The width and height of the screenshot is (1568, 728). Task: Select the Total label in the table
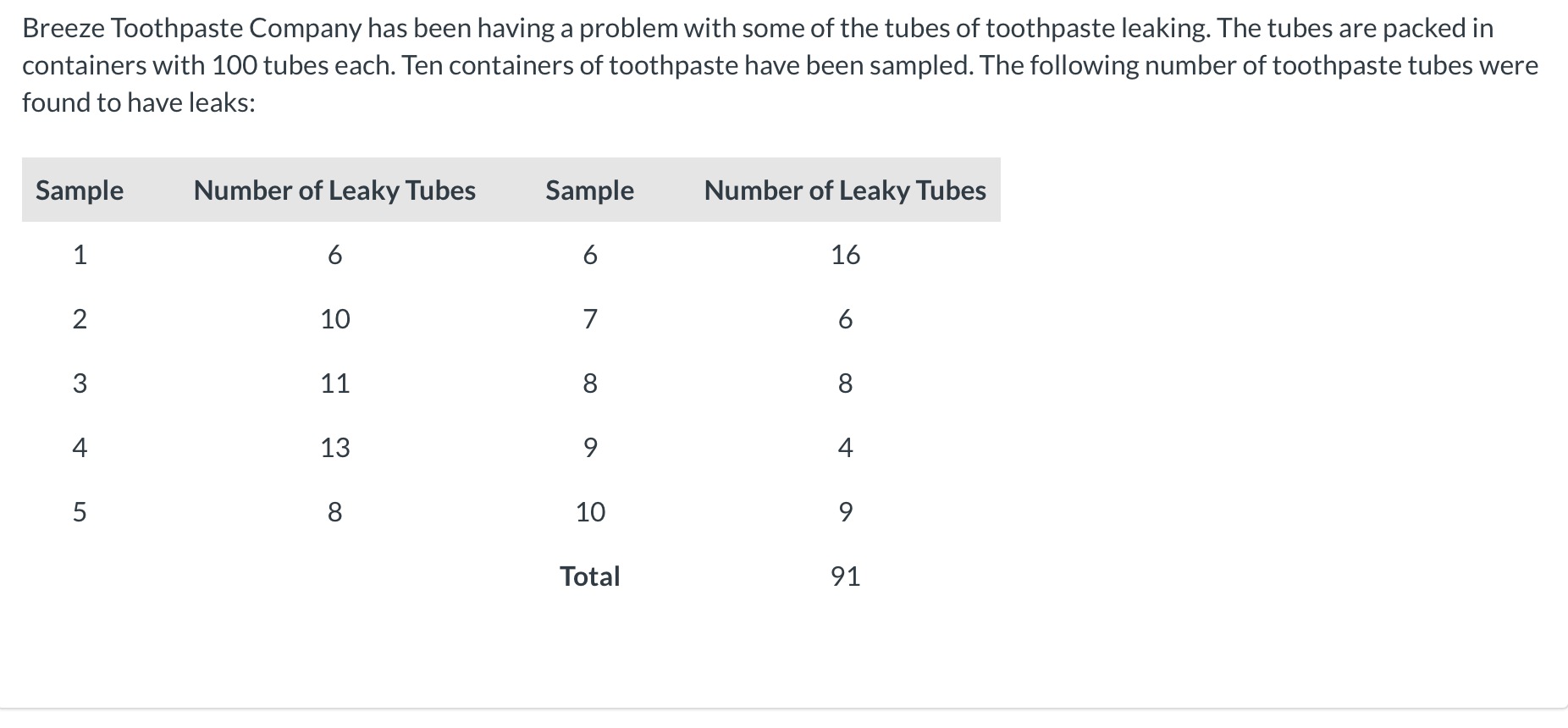pos(590,576)
